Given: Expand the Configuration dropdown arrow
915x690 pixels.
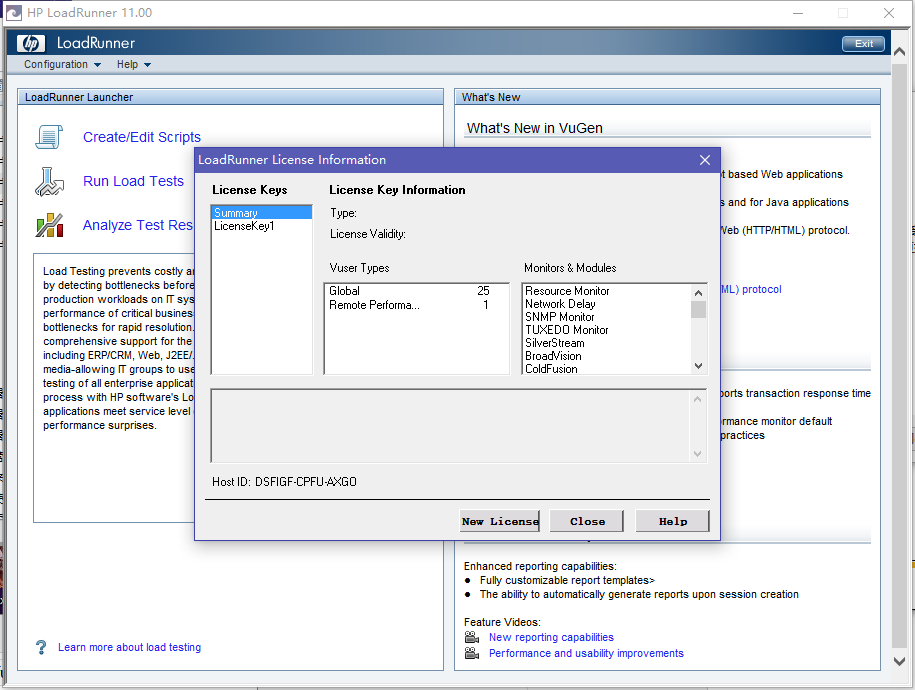Looking at the screenshot, I should click(97, 65).
